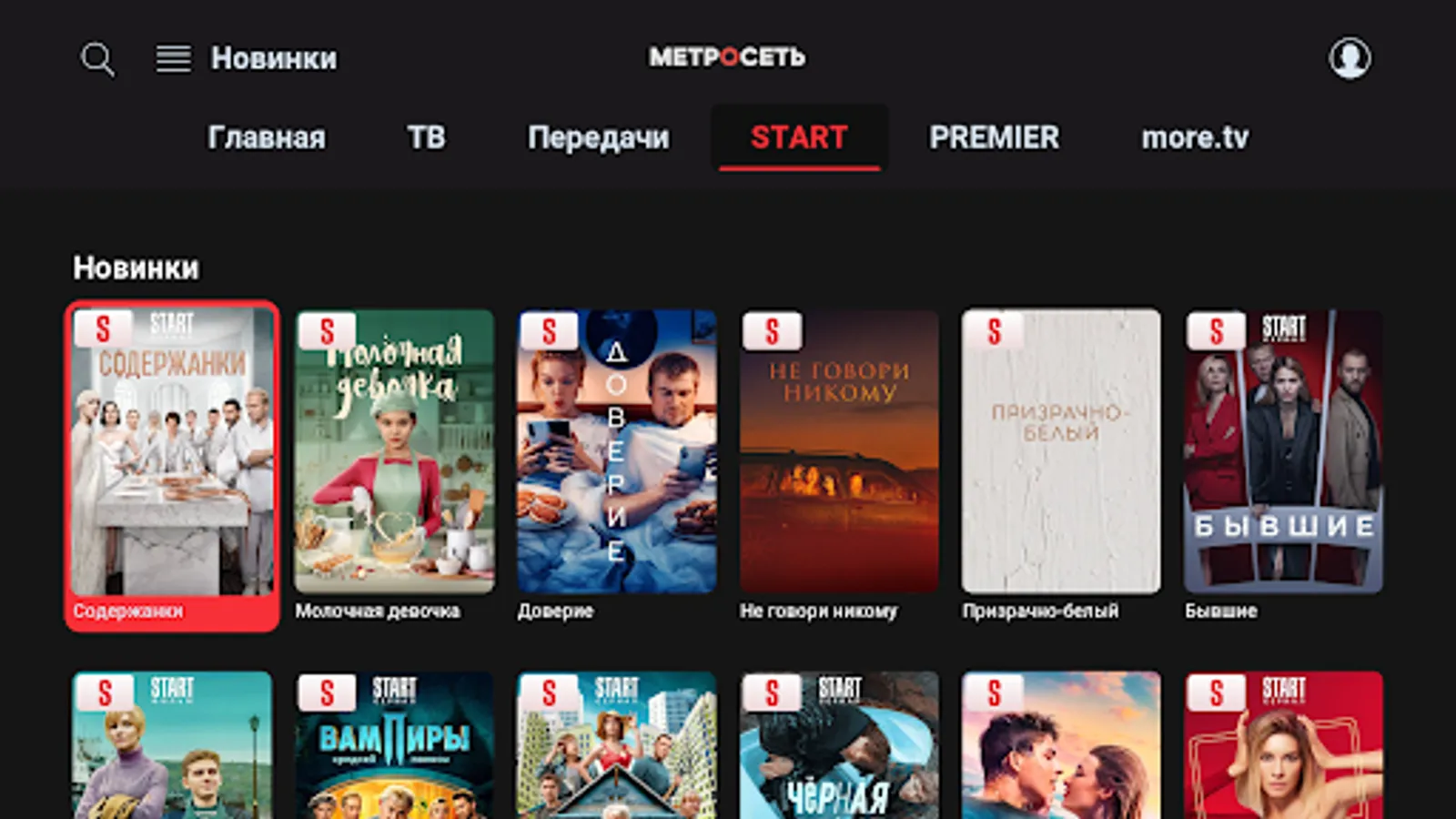The image size is (1456, 819).
Task: Open the hamburger menu icon
Action: [173, 59]
